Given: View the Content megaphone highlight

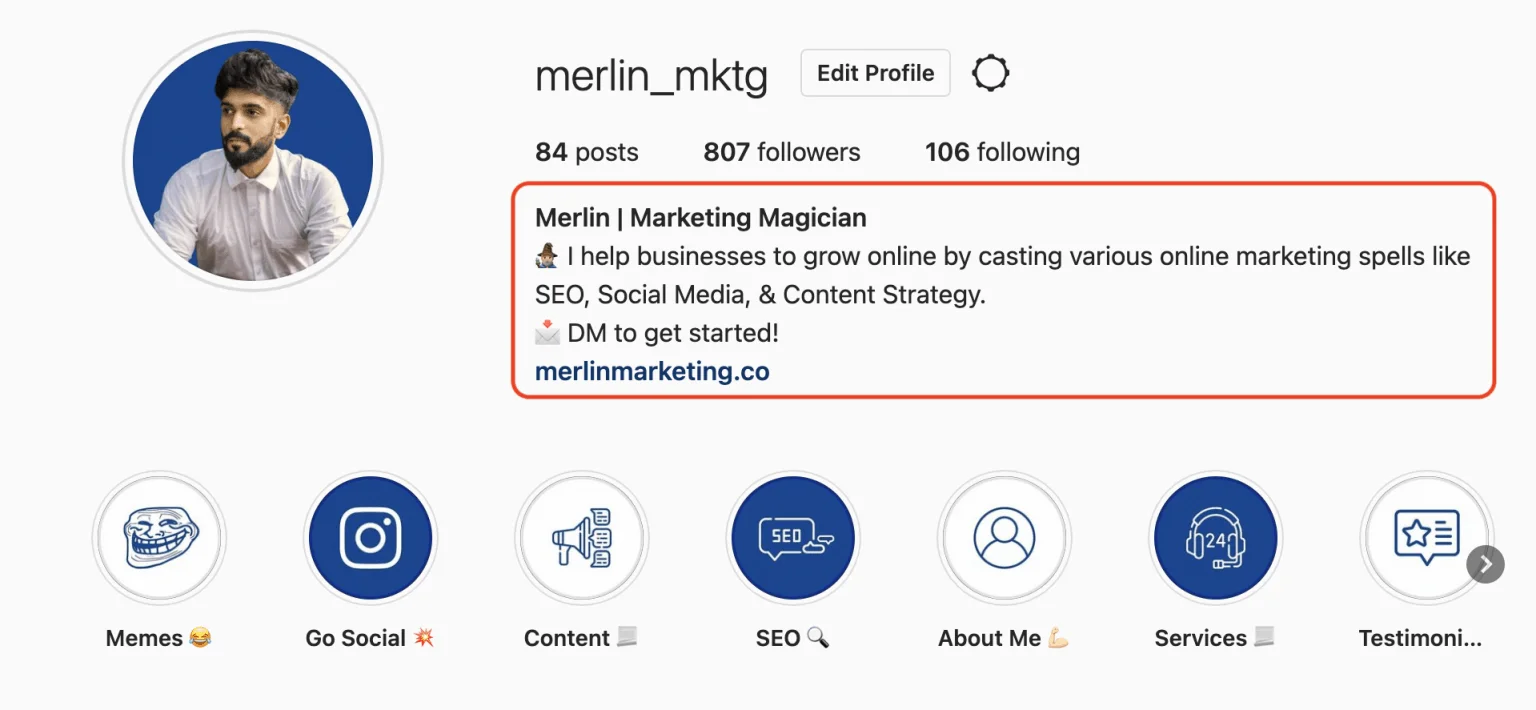Looking at the screenshot, I should [x=582, y=538].
